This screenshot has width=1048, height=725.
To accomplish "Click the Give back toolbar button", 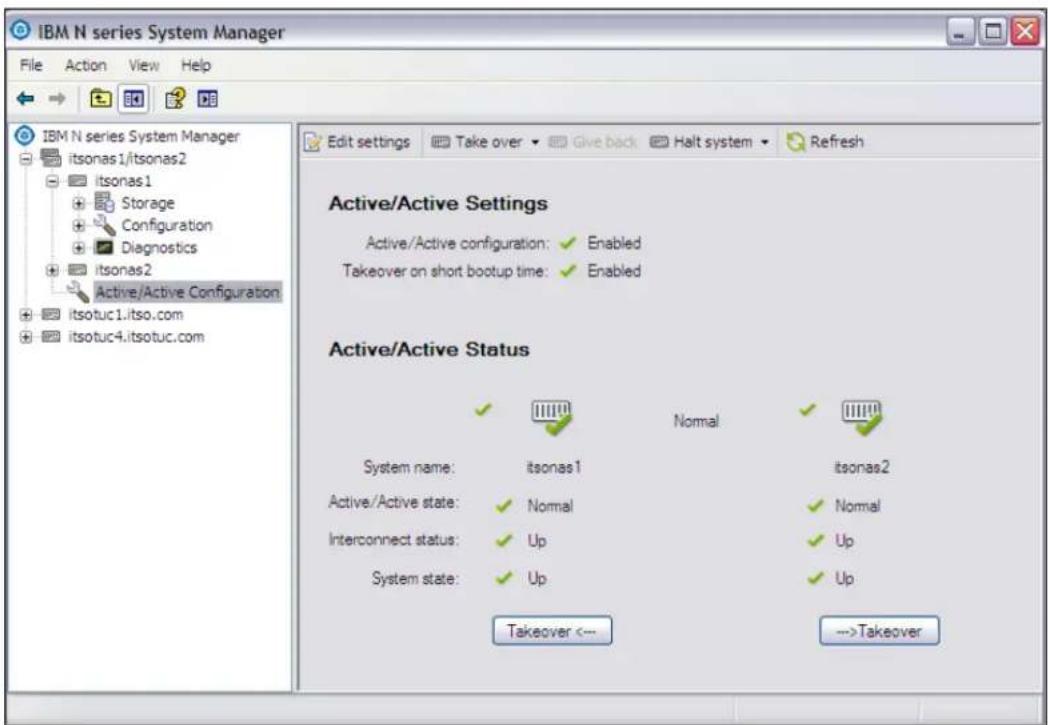I will [x=592, y=142].
